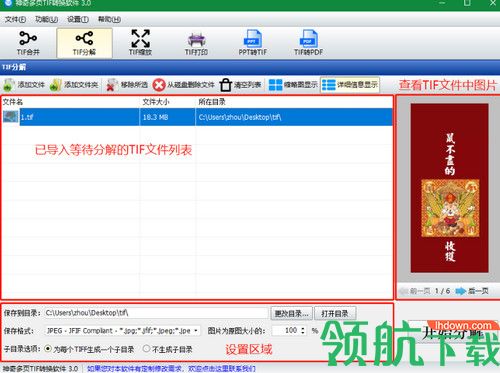
Task: Open the TIF合并 merge tool
Action: tap(28, 43)
